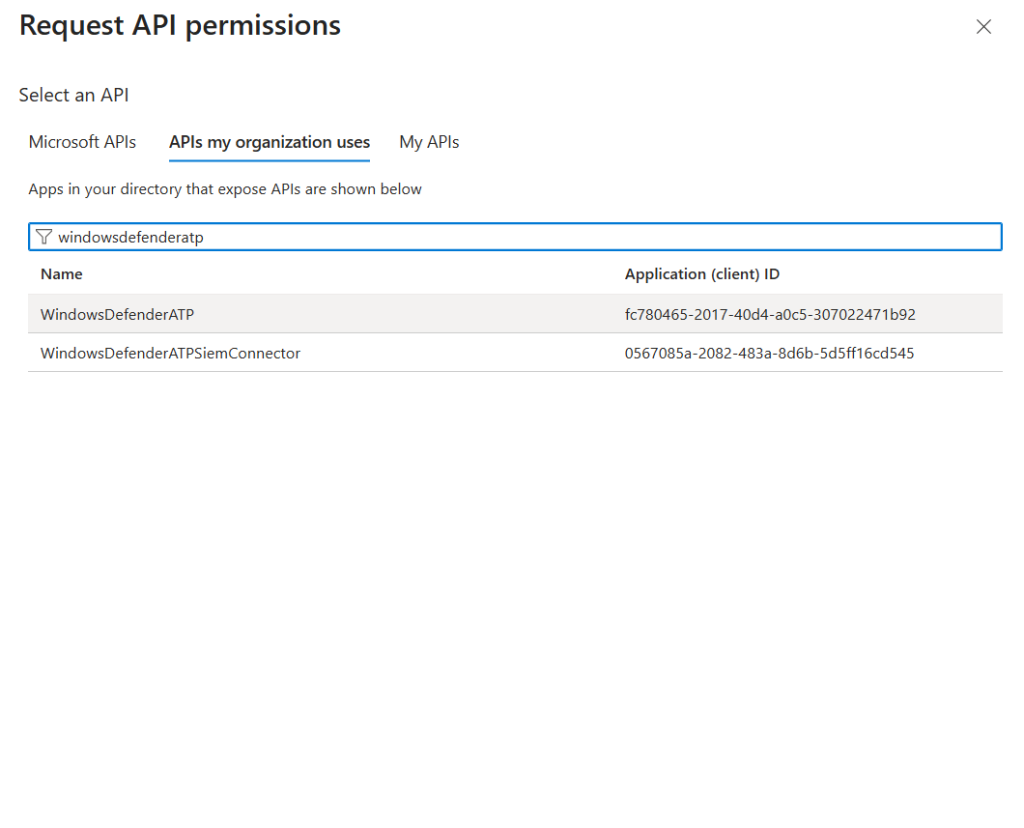
Task: Switch to the Microsoft APIs tab
Action: pos(82,142)
